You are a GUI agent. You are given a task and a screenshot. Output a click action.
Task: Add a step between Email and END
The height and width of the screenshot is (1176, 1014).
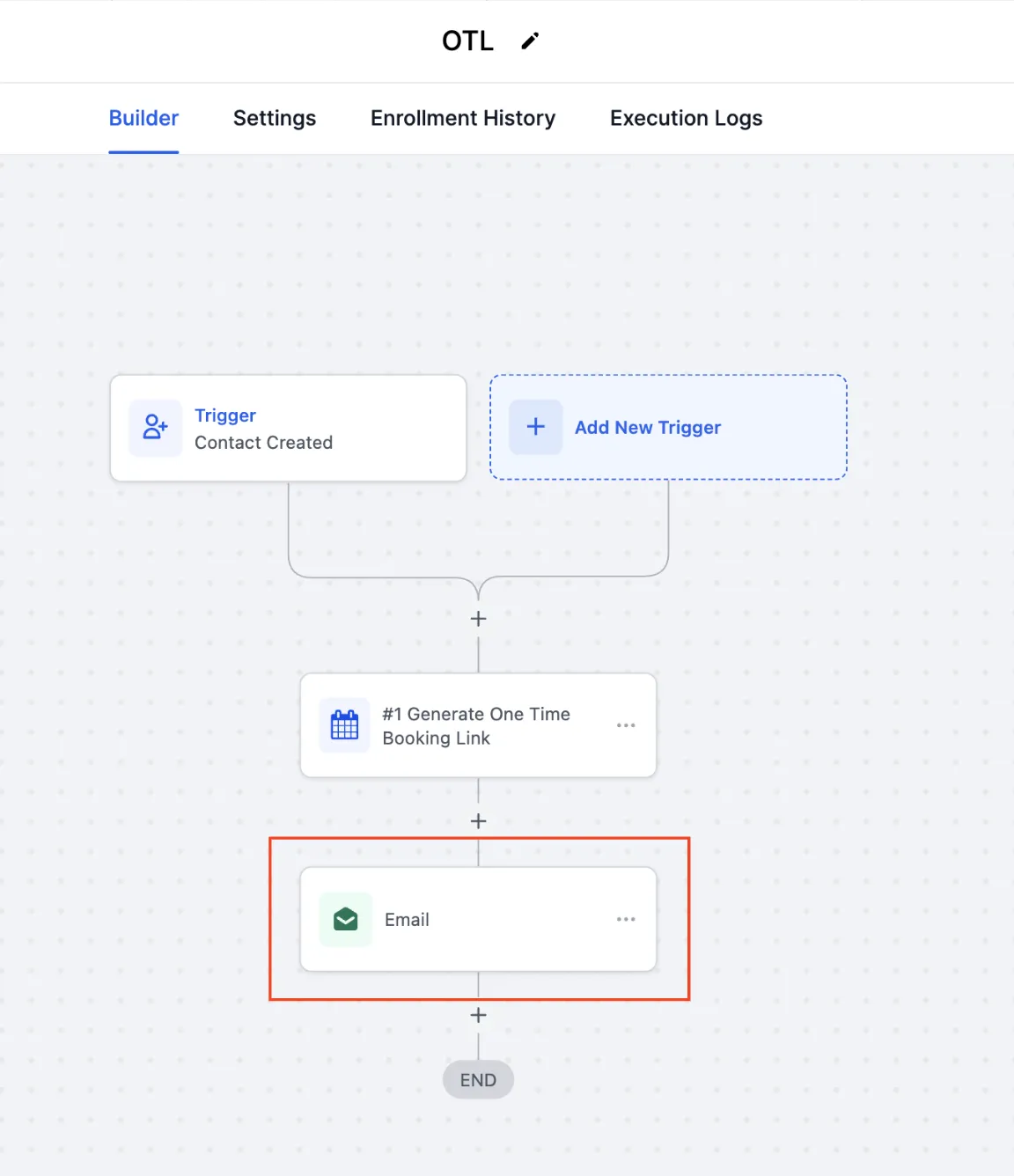coord(478,1015)
